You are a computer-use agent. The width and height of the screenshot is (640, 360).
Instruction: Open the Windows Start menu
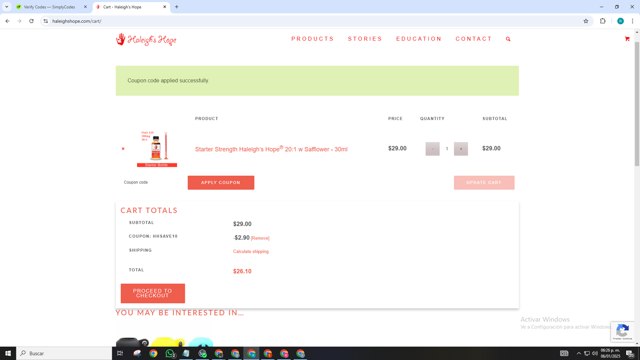8,353
